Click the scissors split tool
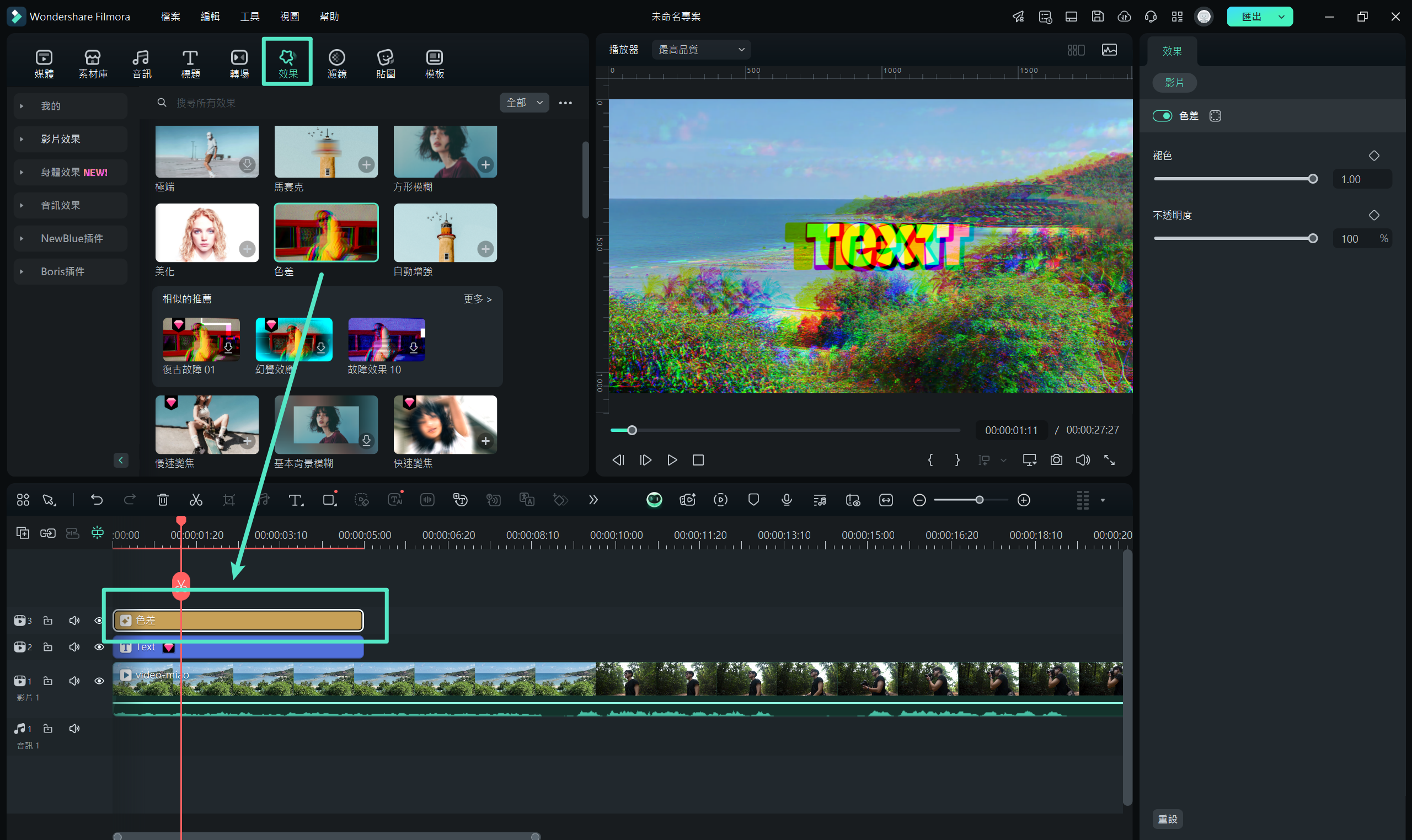The image size is (1412, 840). [x=196, y=500]
